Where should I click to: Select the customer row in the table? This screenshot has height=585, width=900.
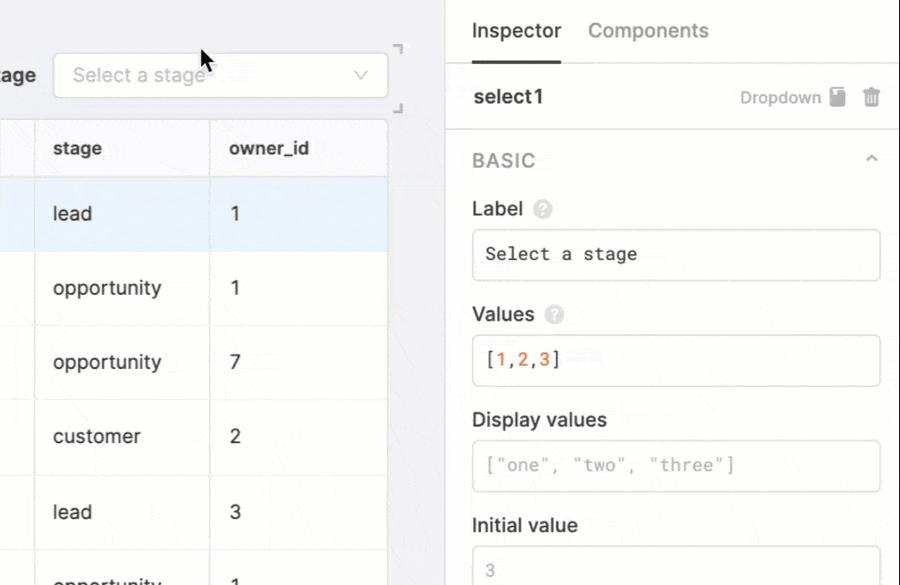[97, 437]
